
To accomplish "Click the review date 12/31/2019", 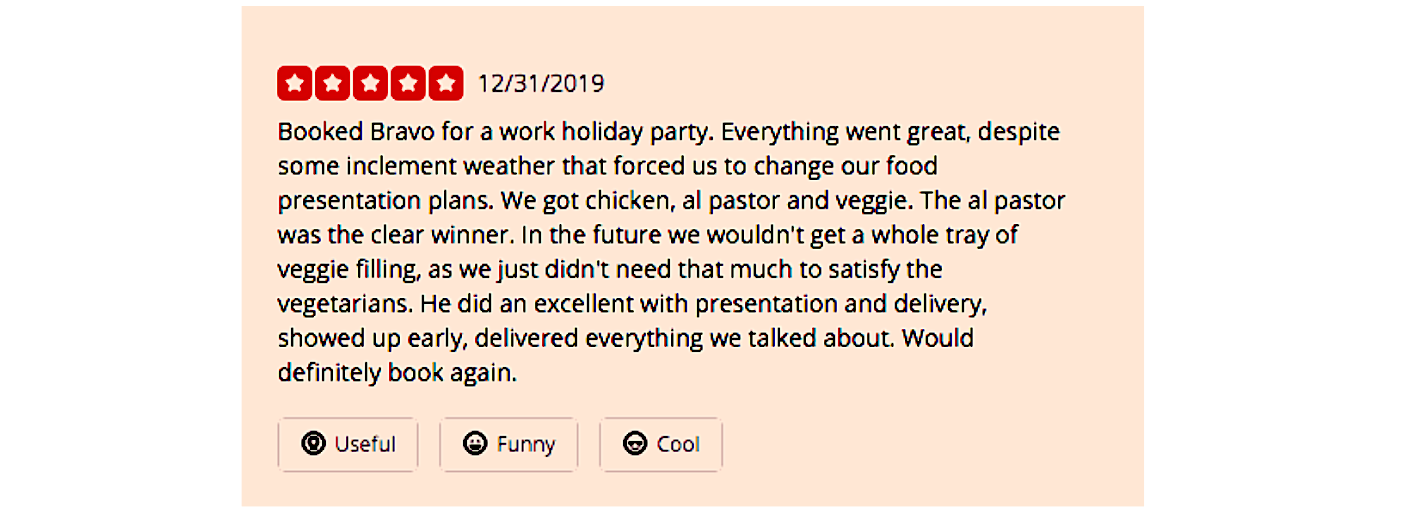I will coord(541,84).
